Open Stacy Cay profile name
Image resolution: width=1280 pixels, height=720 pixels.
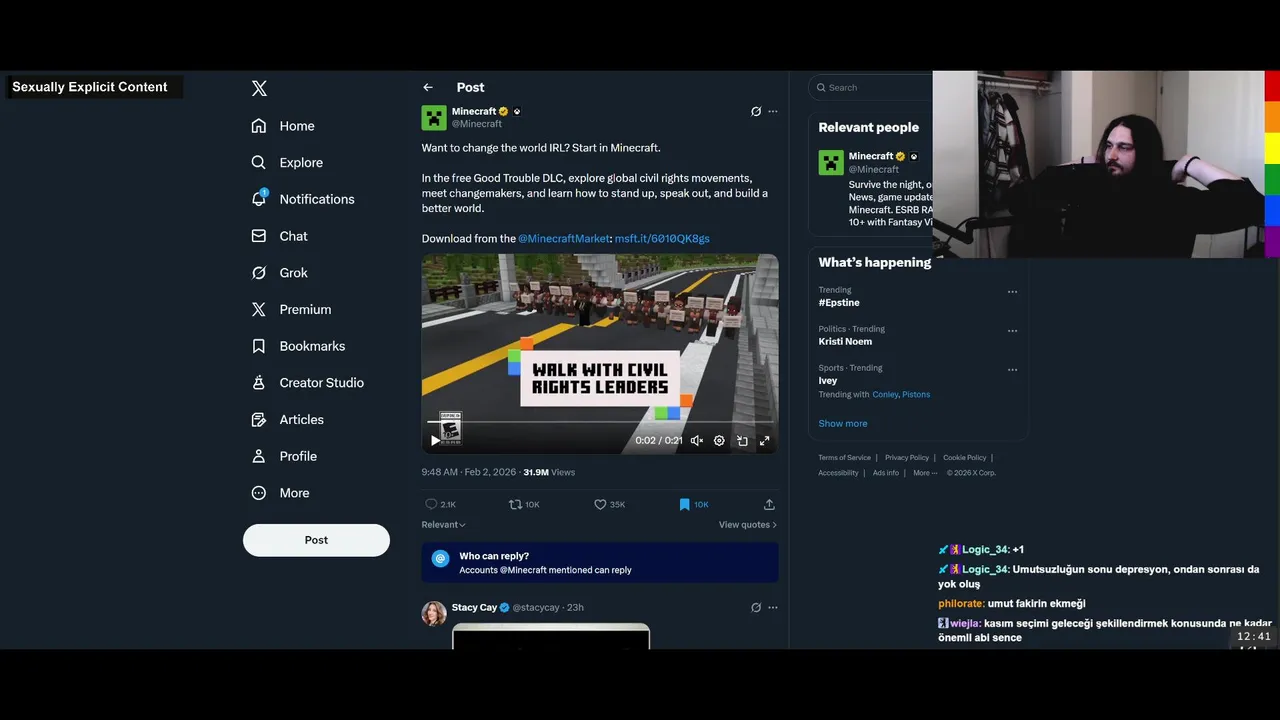click(x=474, y=607)
